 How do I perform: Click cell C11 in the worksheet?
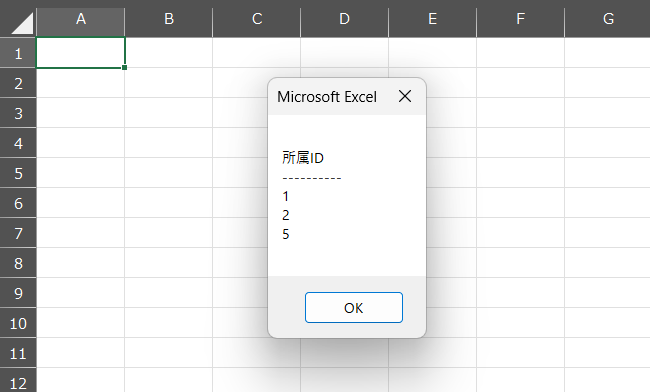tap(257, 353)
